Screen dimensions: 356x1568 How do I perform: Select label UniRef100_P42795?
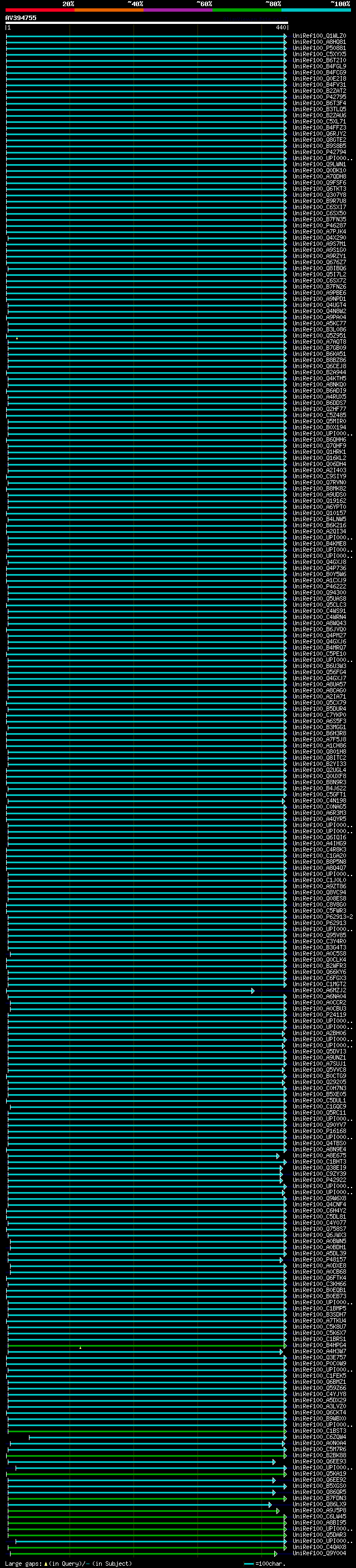coord(319,97)
